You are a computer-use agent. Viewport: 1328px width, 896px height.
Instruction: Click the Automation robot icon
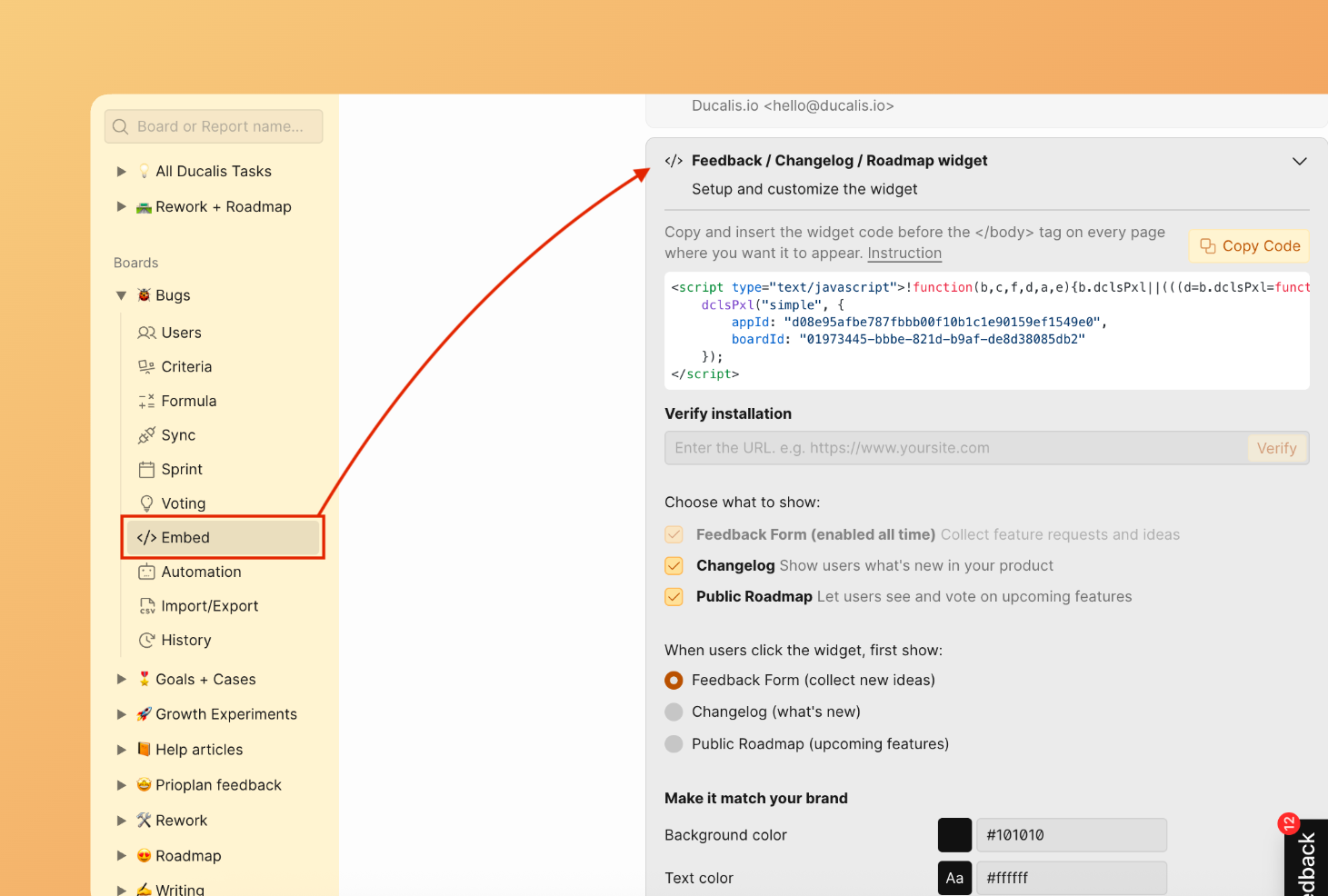pos(146,572)
